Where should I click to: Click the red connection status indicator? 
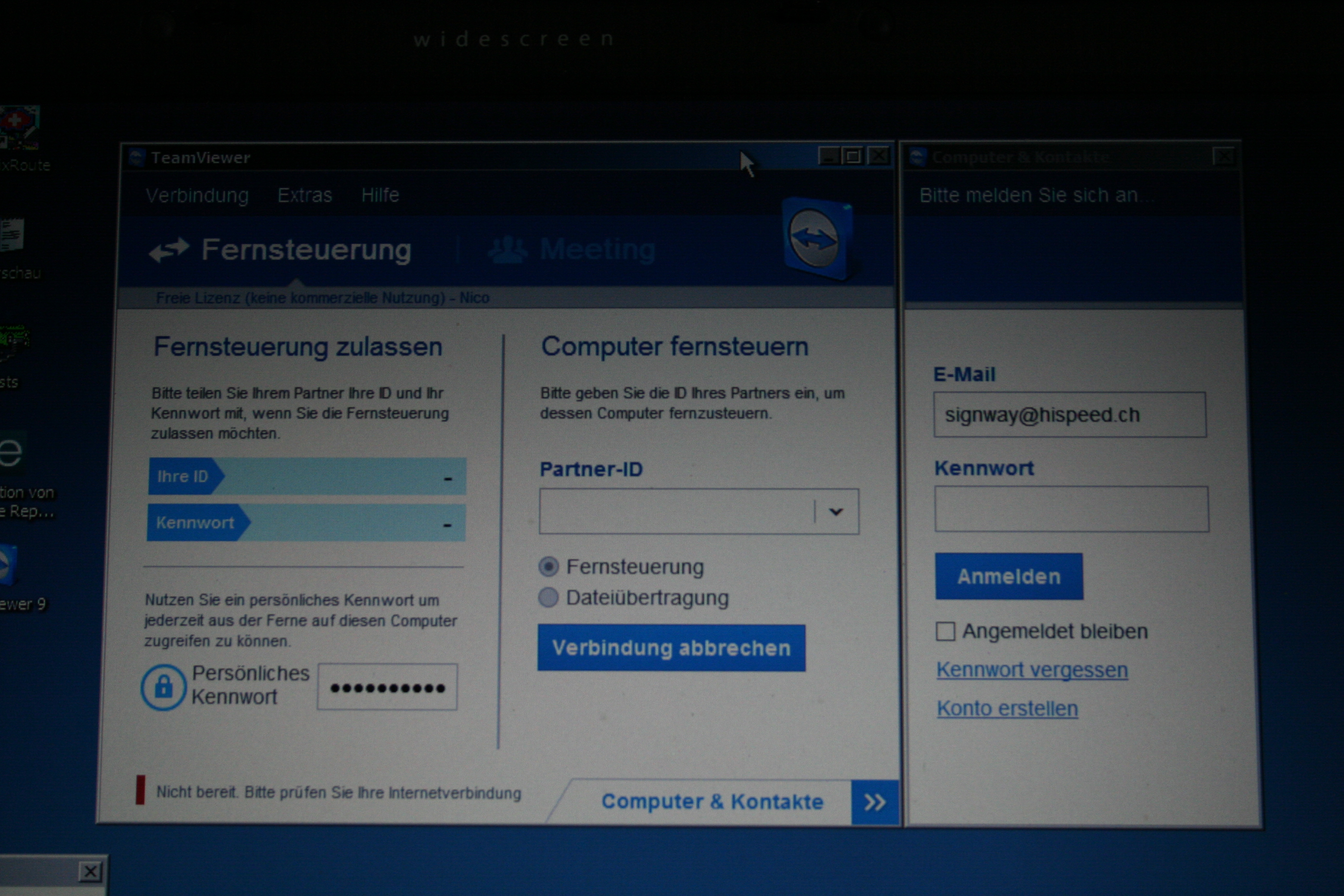pyautogui.click(x=140, y=790)
